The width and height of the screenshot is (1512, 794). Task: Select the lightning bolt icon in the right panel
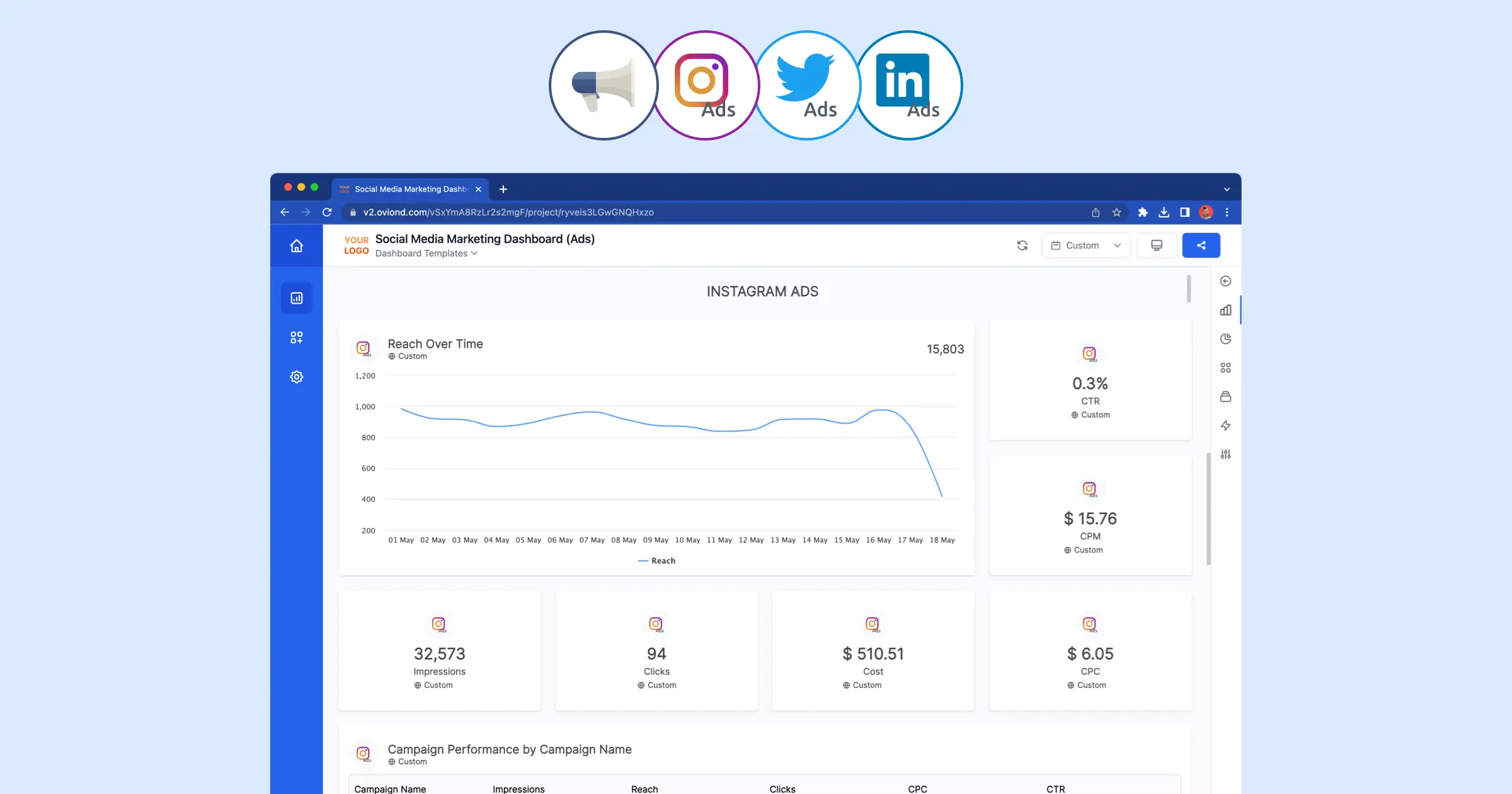[1225, 425]
